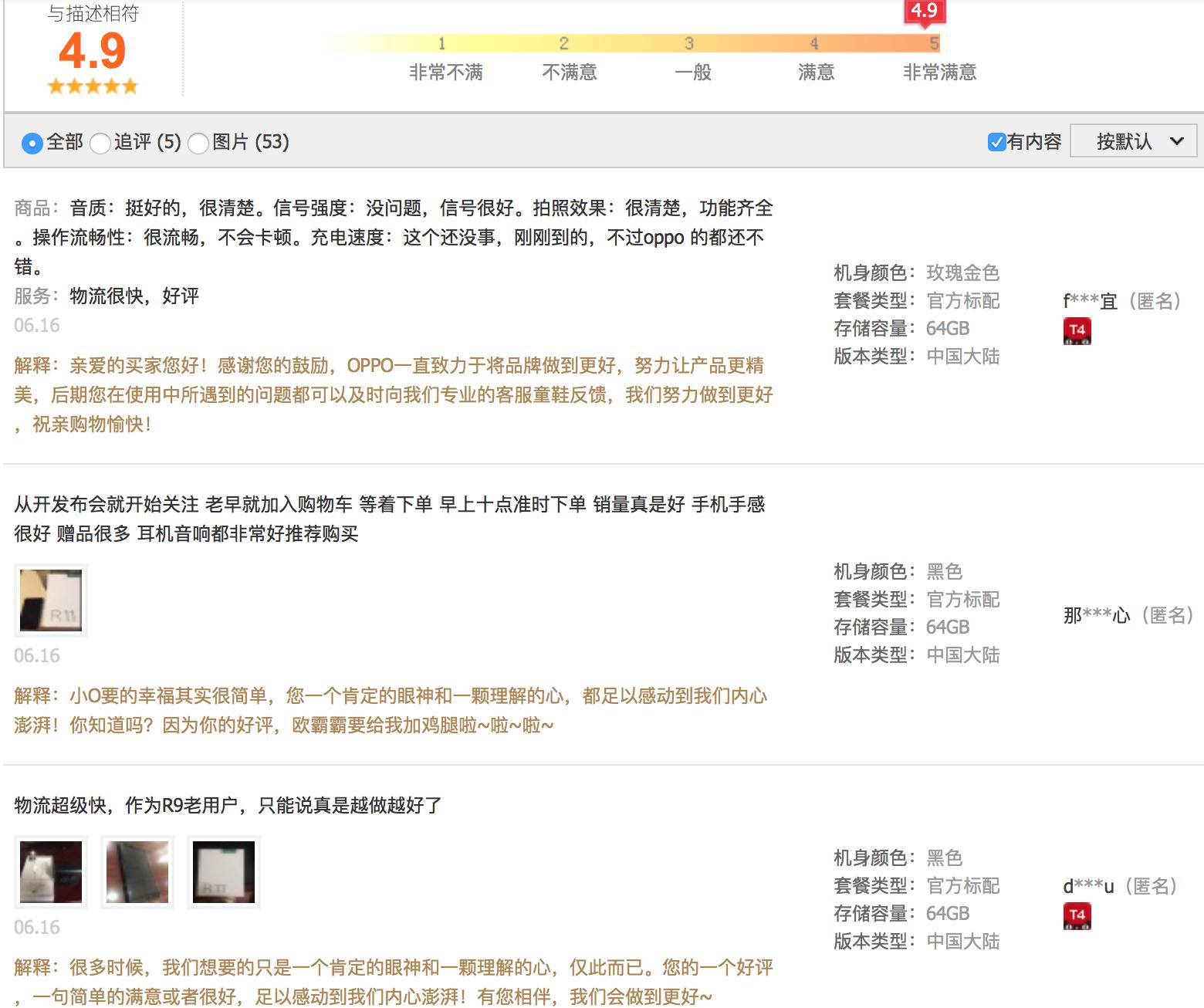Select the 全部 review filter
1204x1008 pixels.
point(32,144)
